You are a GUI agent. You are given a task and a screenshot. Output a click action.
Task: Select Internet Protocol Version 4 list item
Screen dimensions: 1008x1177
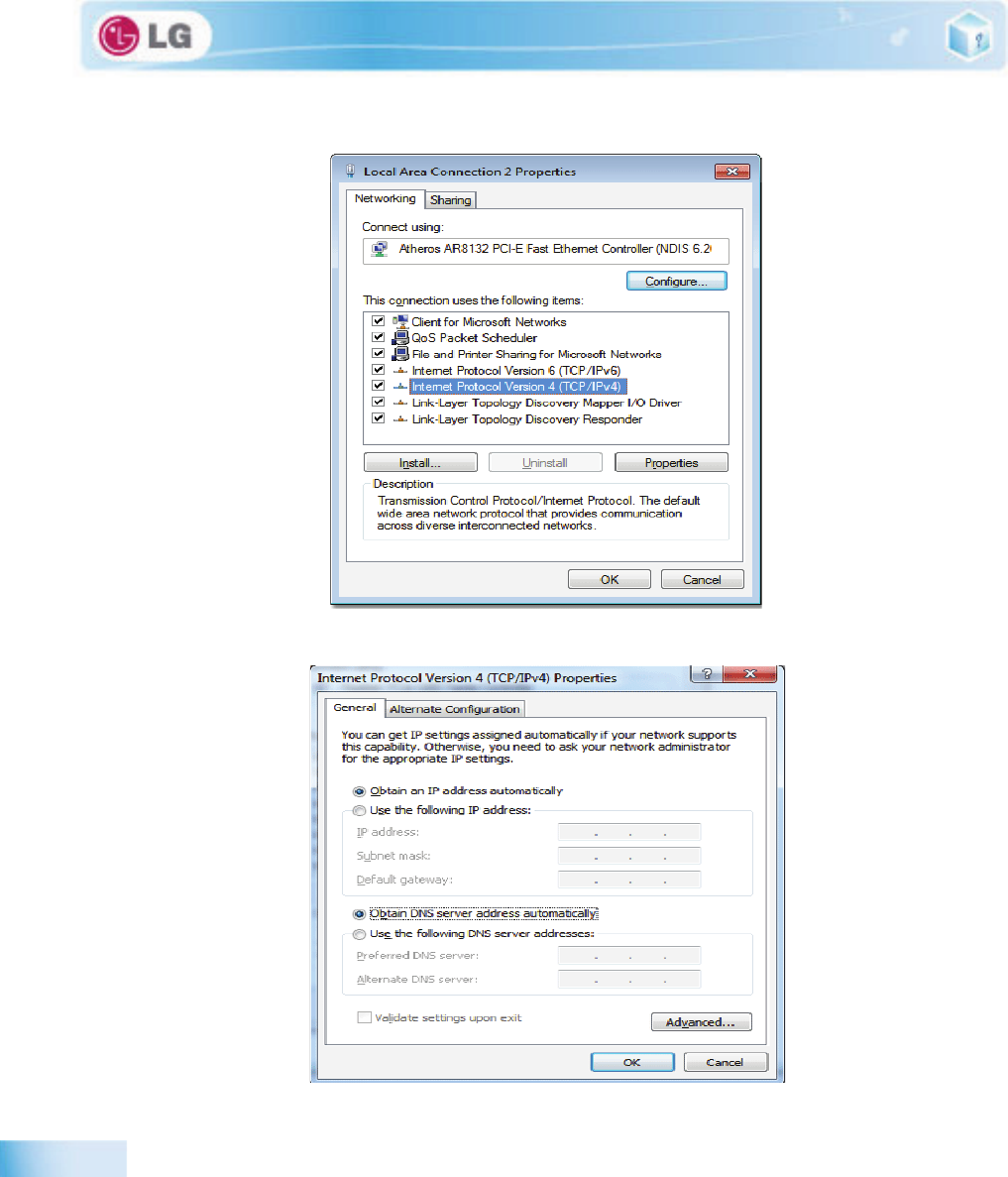pyautogui.click(x=516, y=387)
